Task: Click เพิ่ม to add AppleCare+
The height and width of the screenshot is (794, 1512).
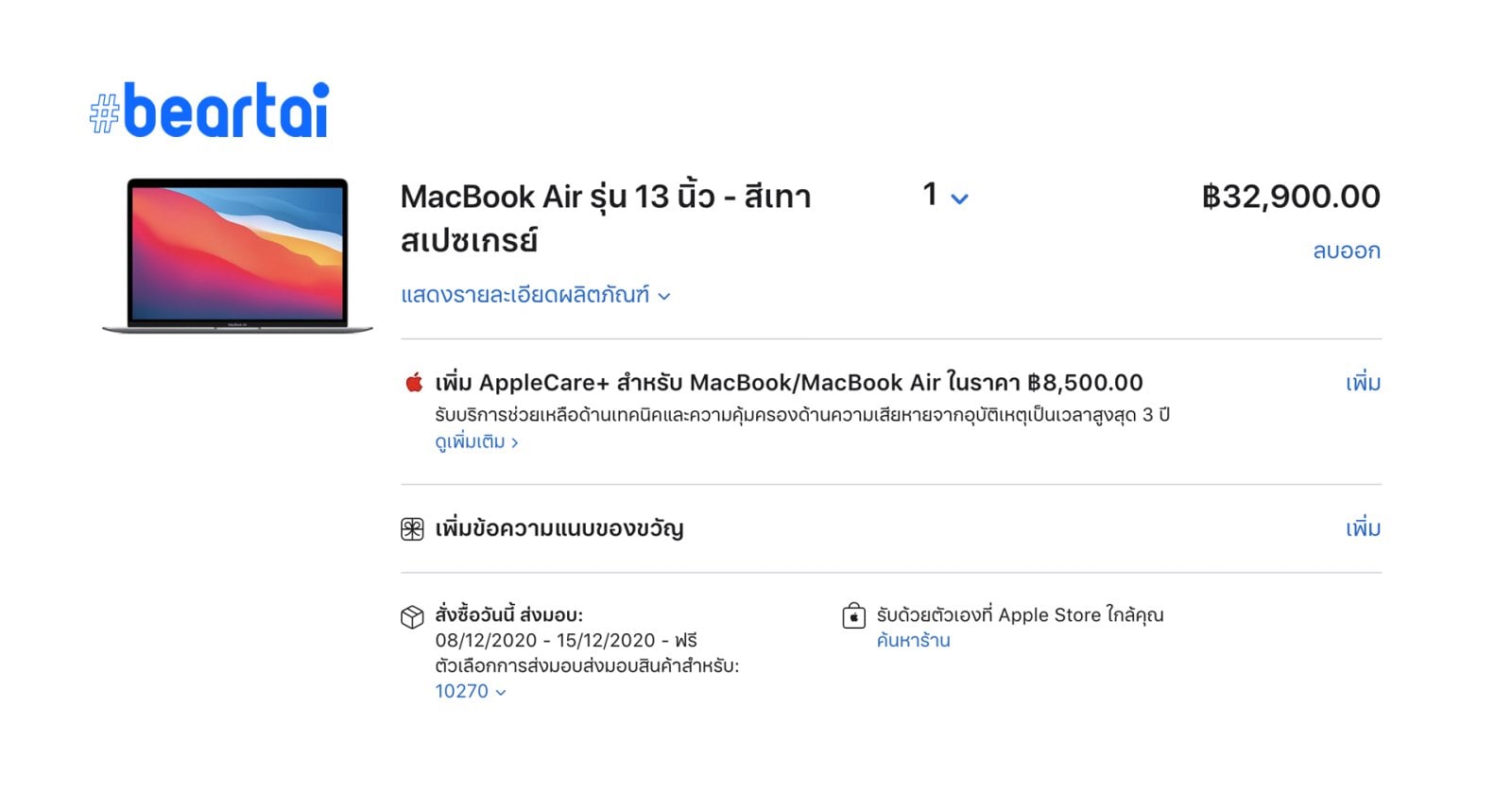Action: point(1363,383)
